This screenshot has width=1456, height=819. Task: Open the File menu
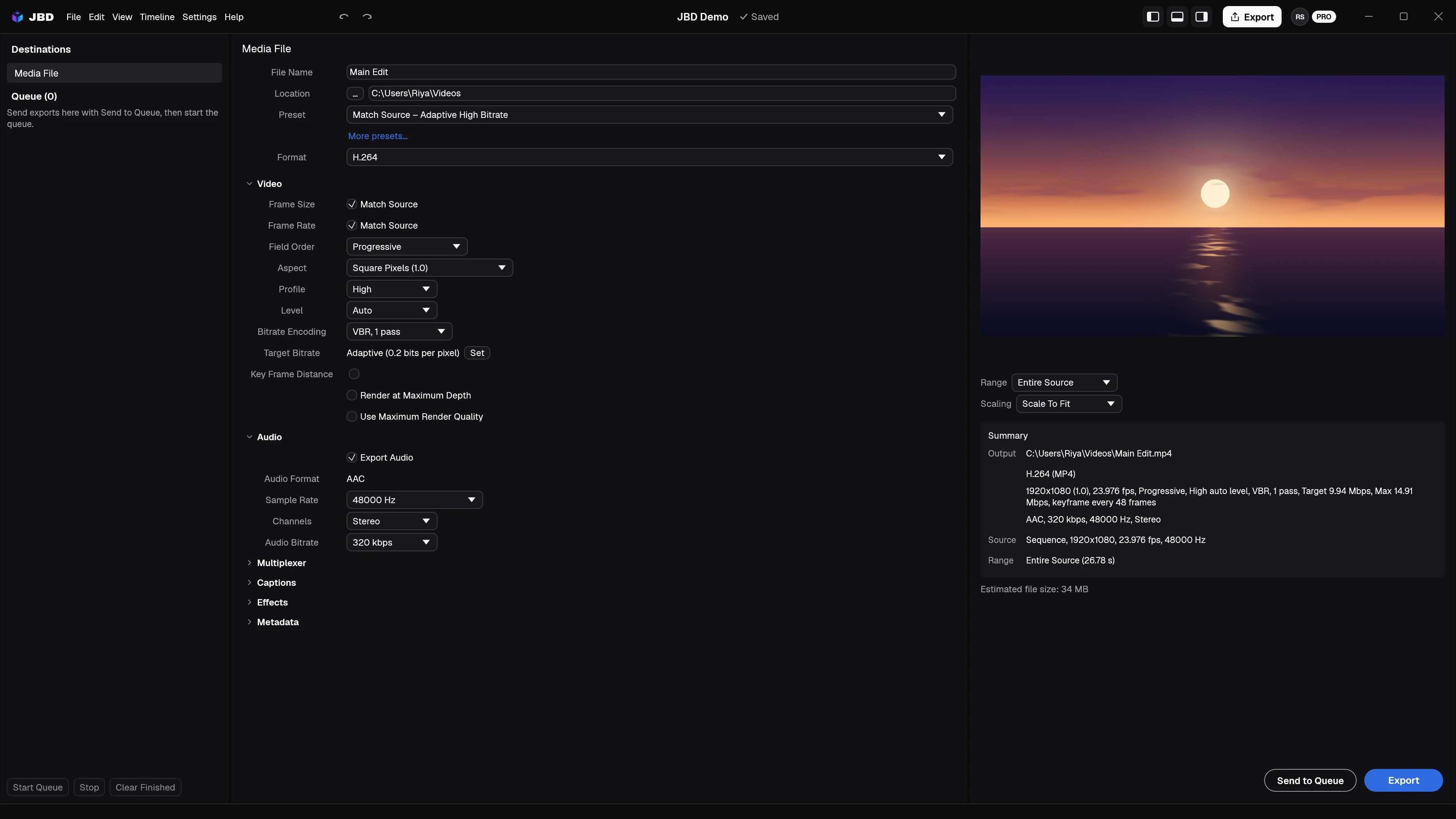(74, 17)
